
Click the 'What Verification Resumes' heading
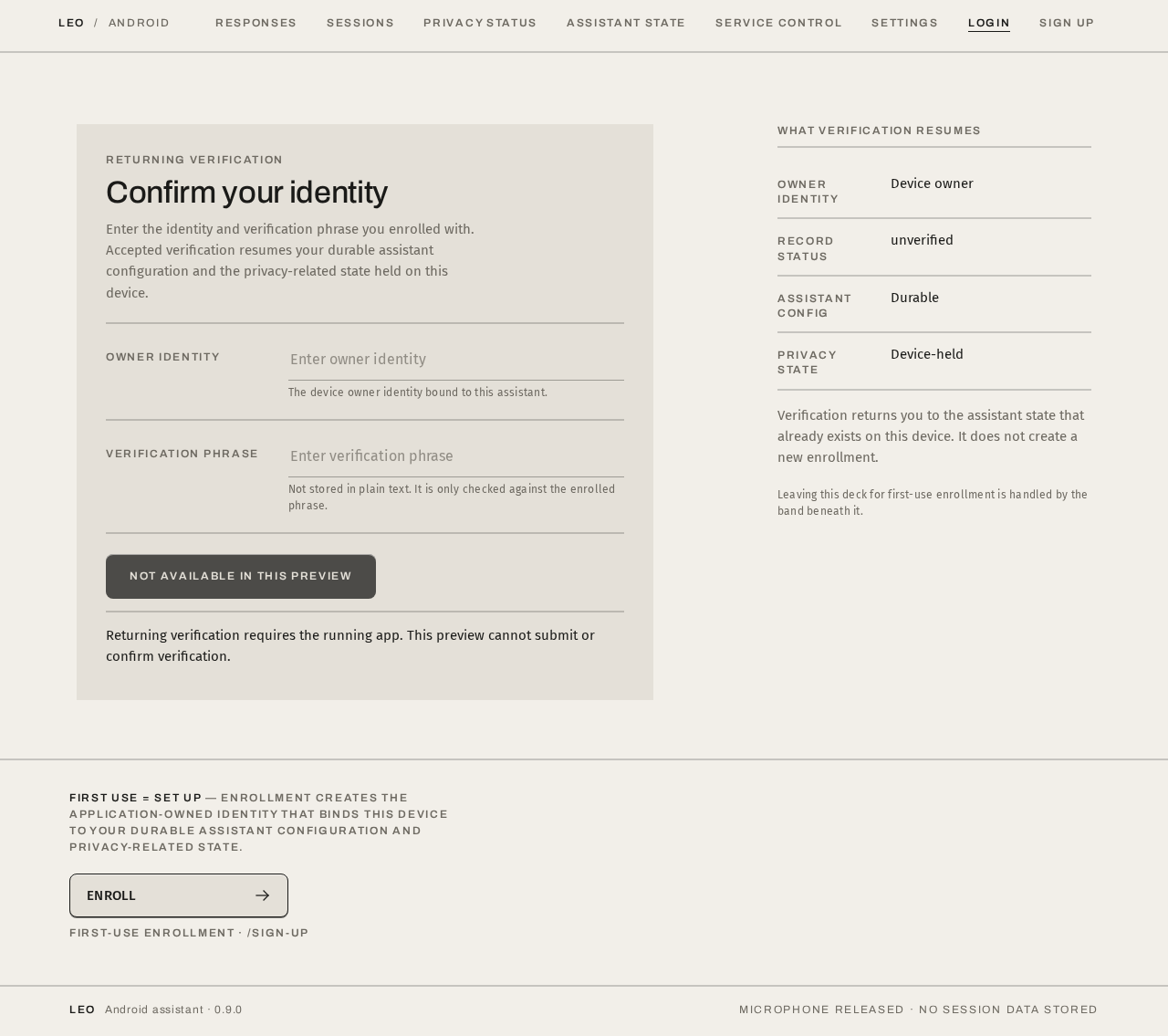879,131
